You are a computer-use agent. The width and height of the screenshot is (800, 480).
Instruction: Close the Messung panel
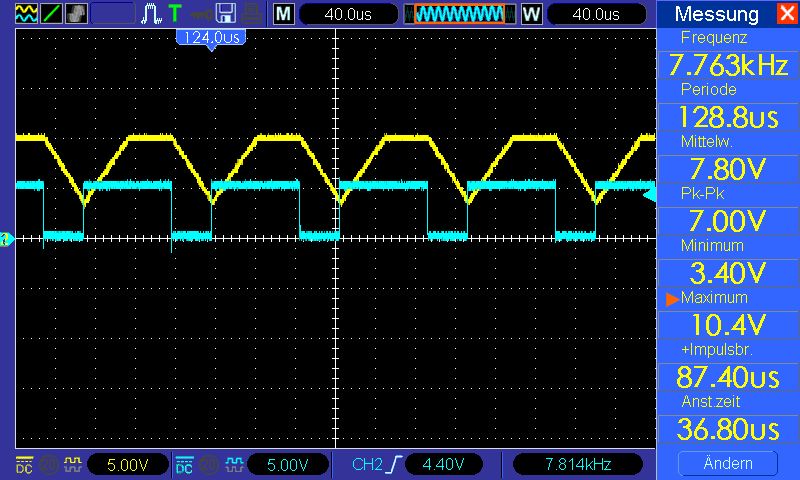pos(785,14)
